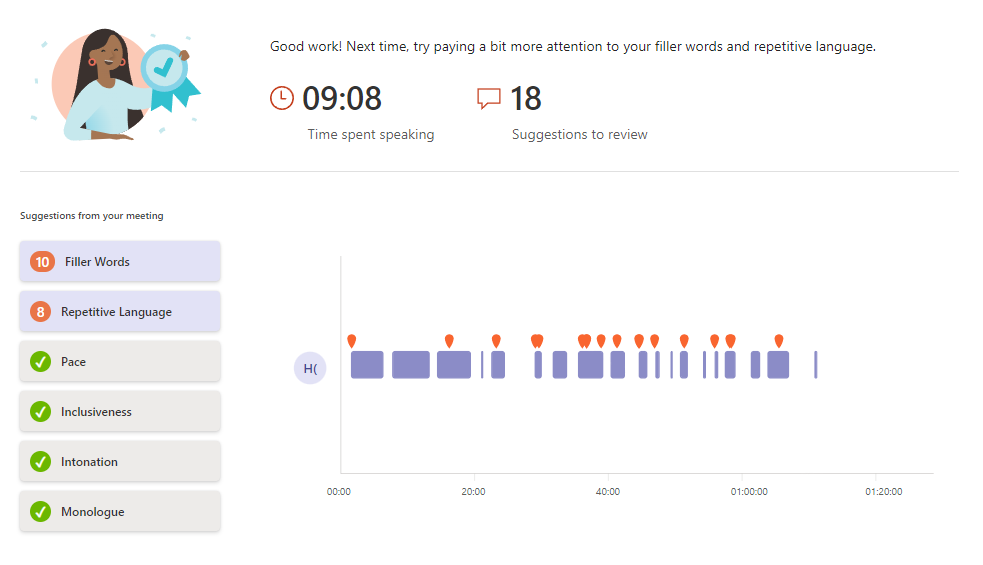This screenshot has width=983, height=565.
Task: Click the 20:00 timeline axis label
Action: pos(473,492)
